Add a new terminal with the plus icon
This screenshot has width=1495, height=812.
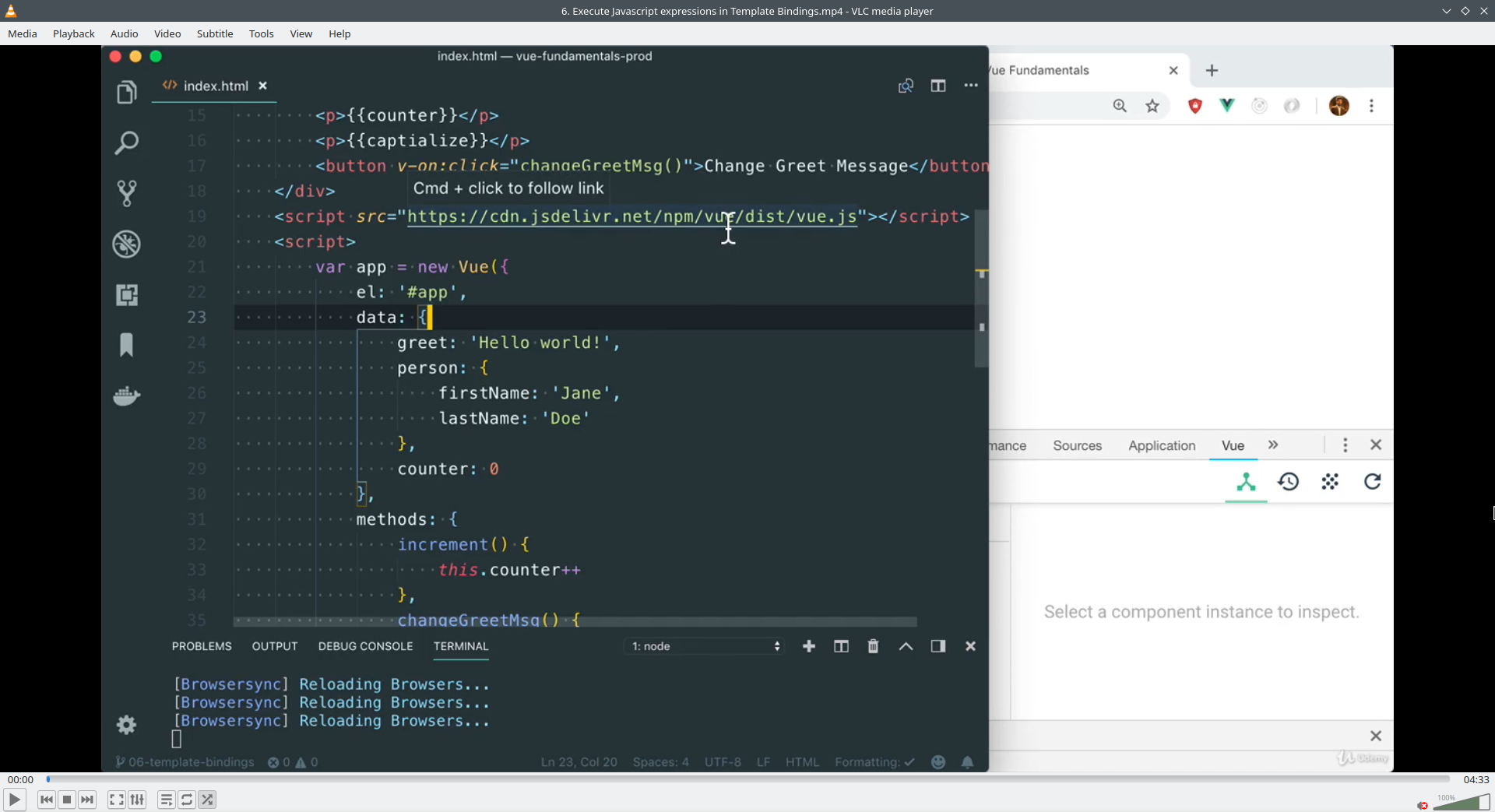(x=809, y=646)
